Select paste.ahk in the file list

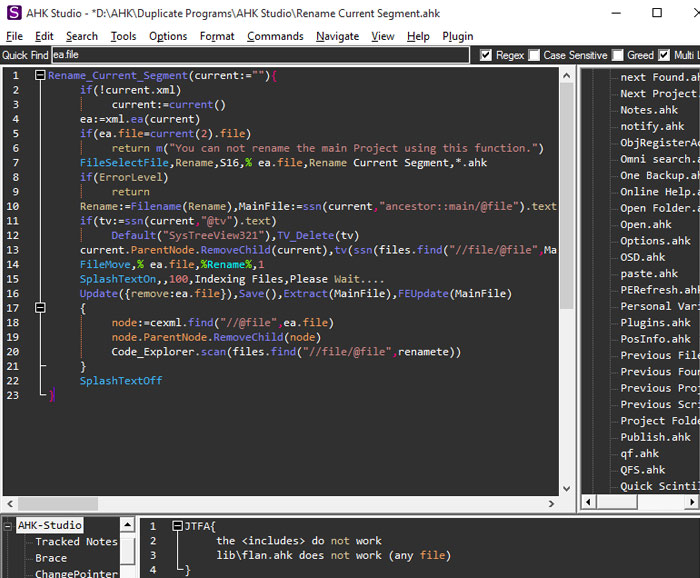[x=649, y=274]
